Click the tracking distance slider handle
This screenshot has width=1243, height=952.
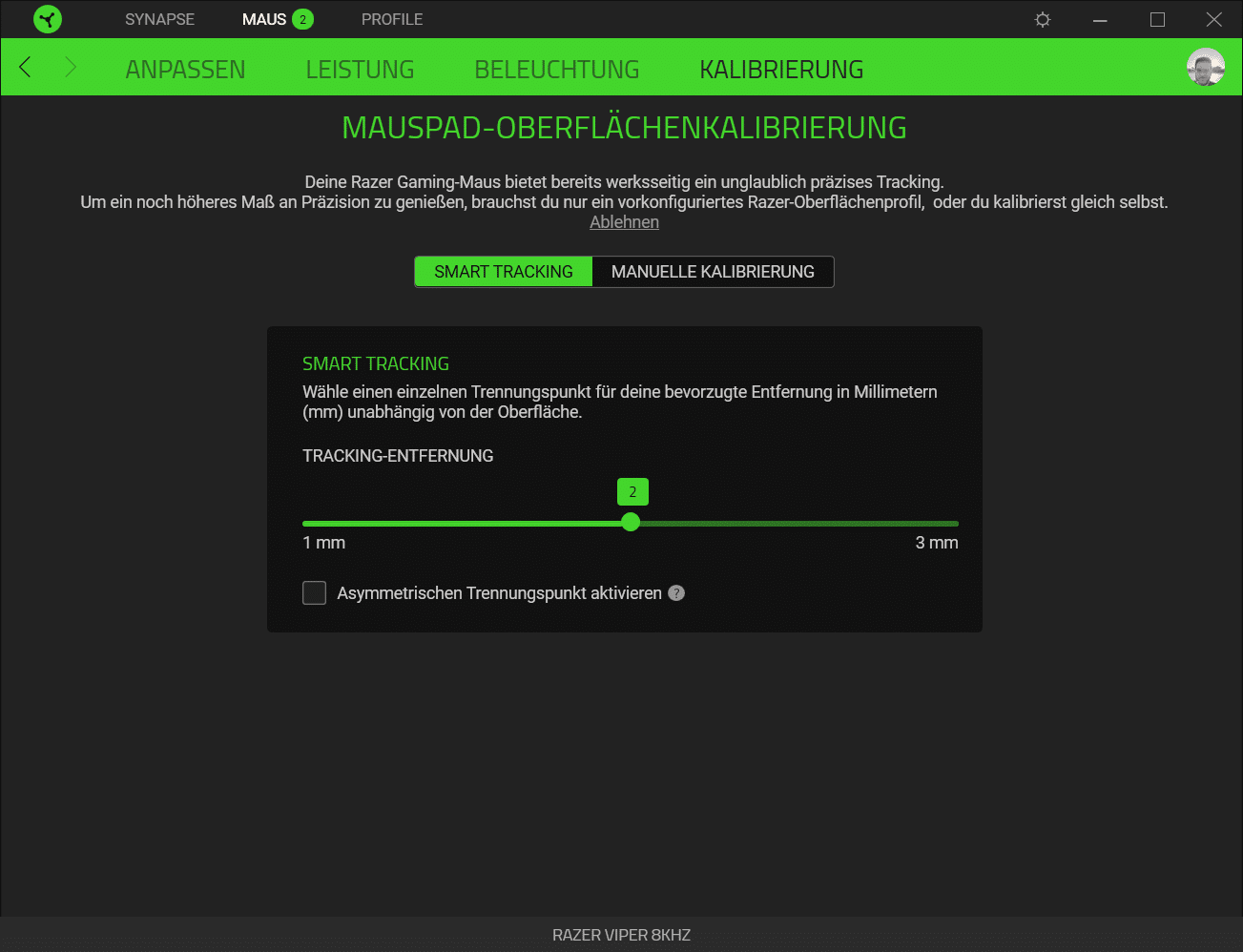pos(631,522)
